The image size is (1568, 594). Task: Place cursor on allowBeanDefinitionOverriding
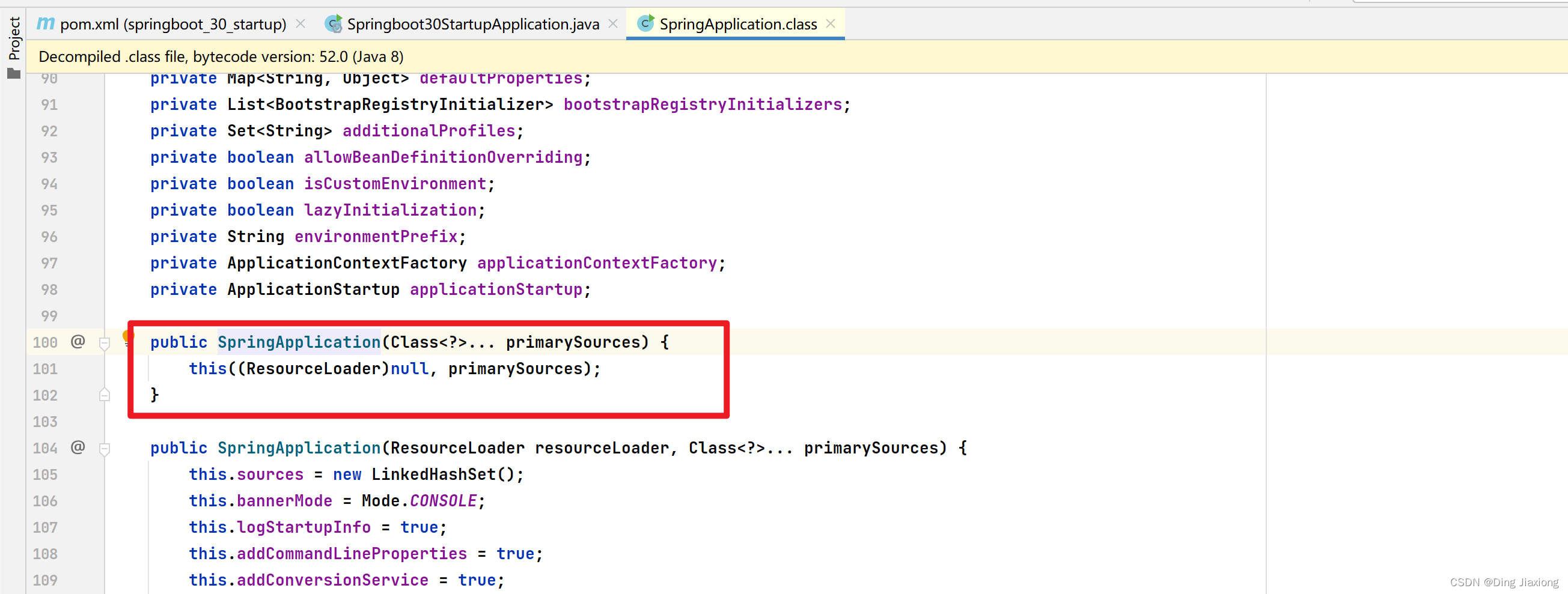pos(443,157)
